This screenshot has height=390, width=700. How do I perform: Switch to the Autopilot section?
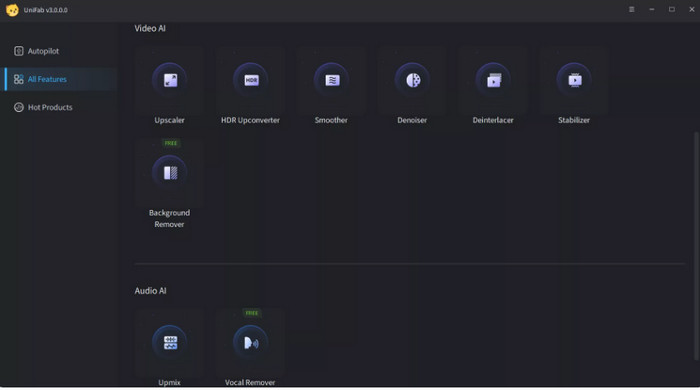point(60,51)
